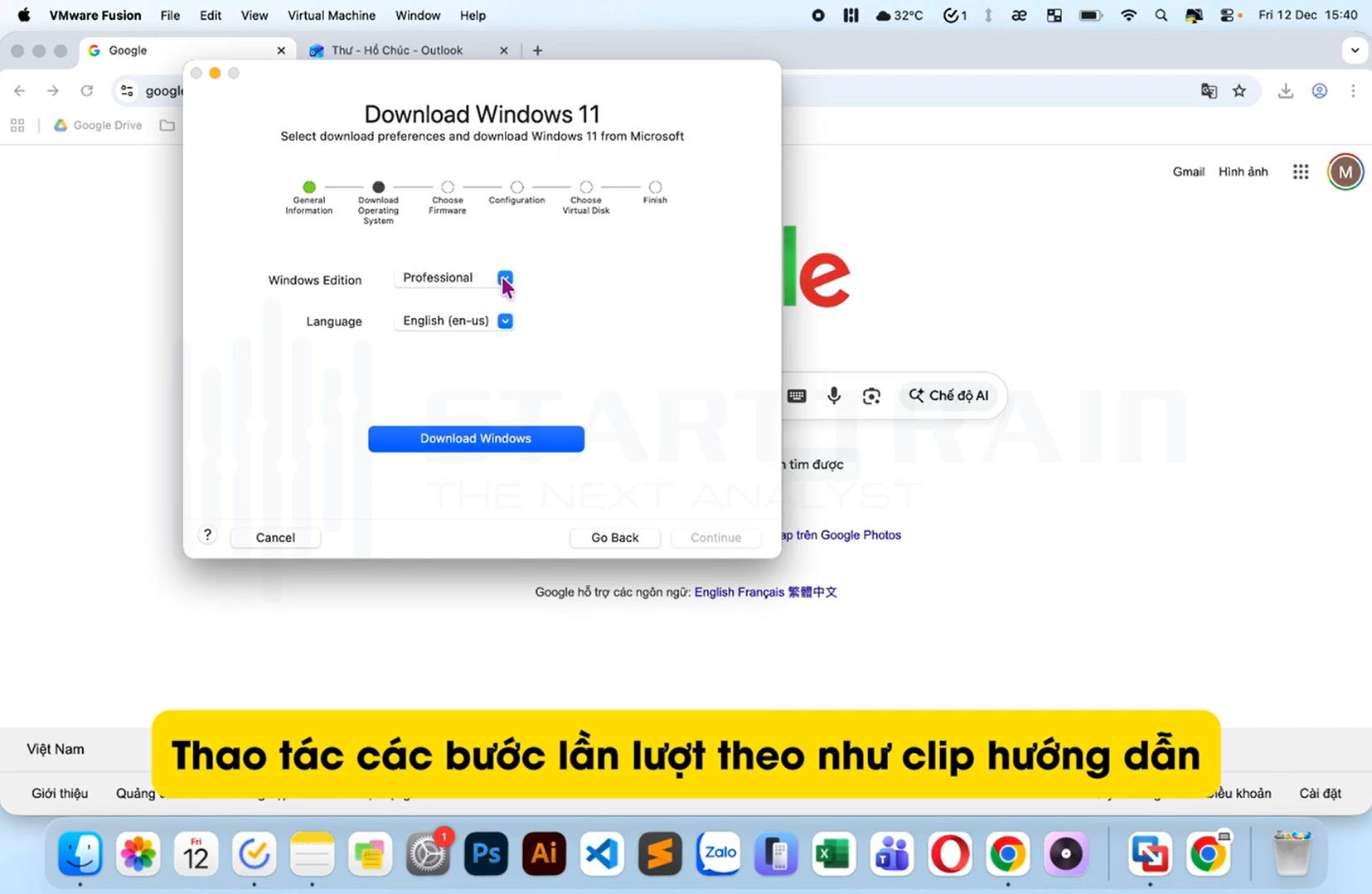Select the Finish step indicator
The image size is (1372, 894).
click(x=654, y=186)
